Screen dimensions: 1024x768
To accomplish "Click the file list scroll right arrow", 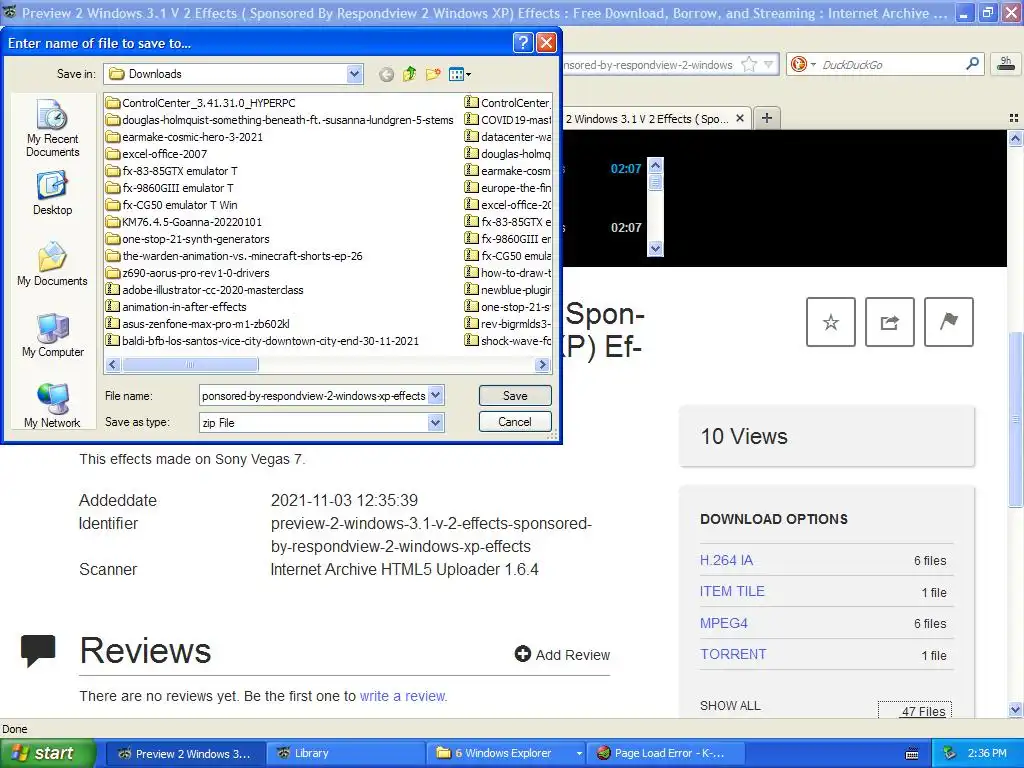I will (x=542, y=364).
